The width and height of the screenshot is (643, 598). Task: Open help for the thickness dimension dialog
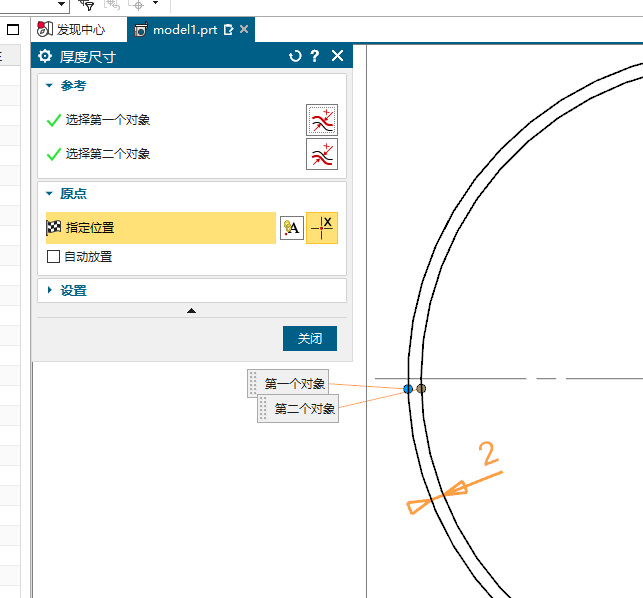[x=315, y=57]
